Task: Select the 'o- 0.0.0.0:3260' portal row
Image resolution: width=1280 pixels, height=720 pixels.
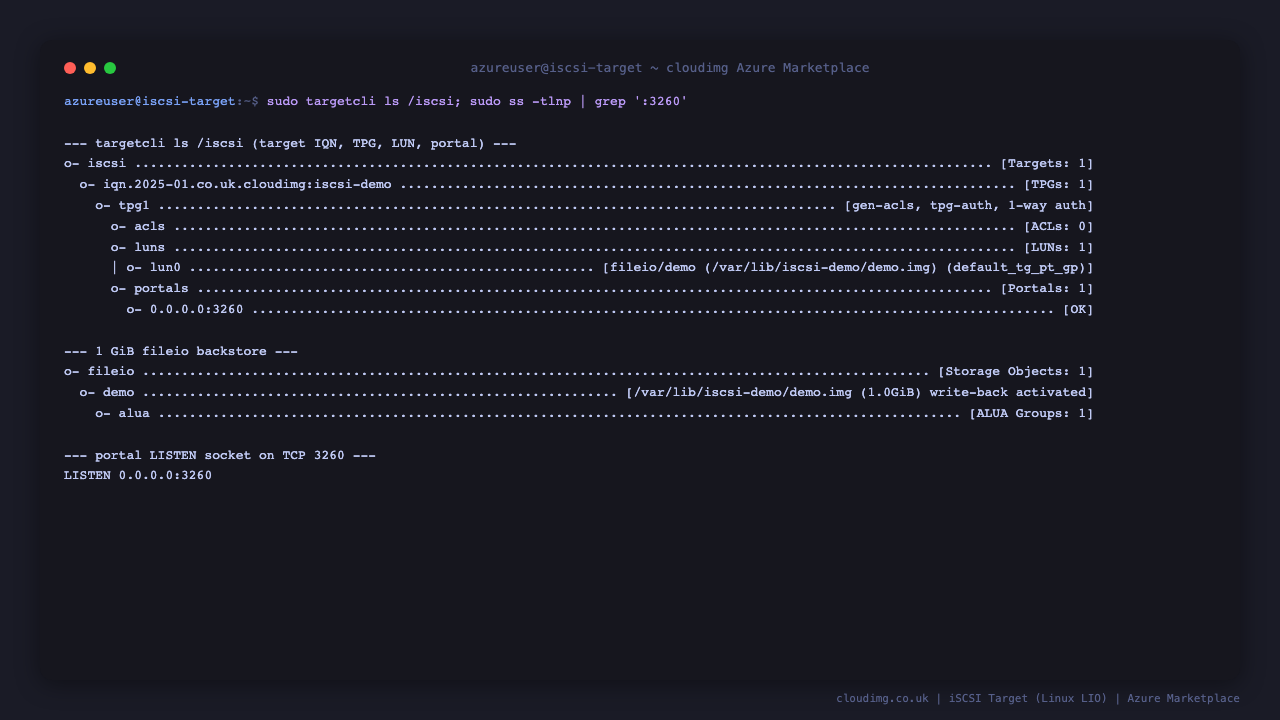Action: 610,310
